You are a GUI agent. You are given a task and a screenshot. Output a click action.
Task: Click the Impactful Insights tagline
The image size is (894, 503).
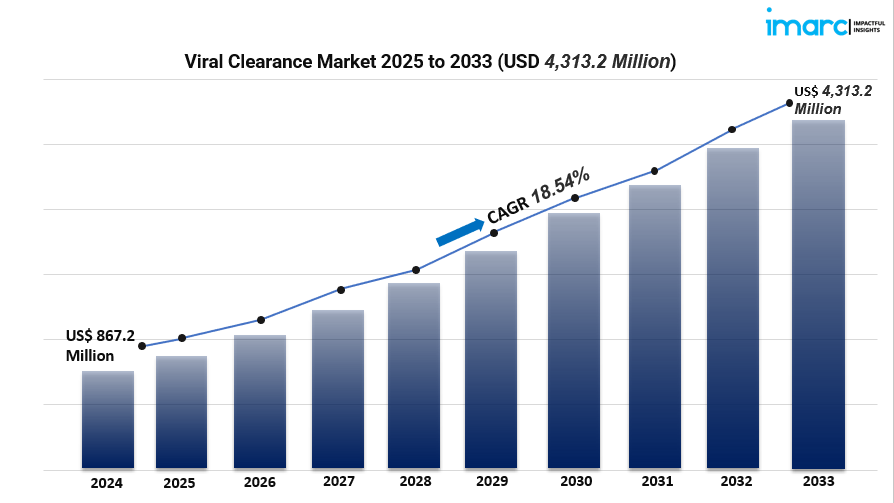pos(869,26)
